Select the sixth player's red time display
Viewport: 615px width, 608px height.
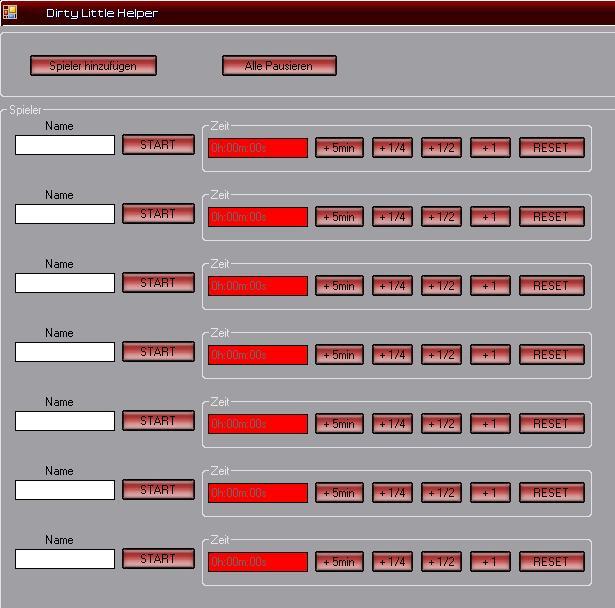tap(258, 493)
